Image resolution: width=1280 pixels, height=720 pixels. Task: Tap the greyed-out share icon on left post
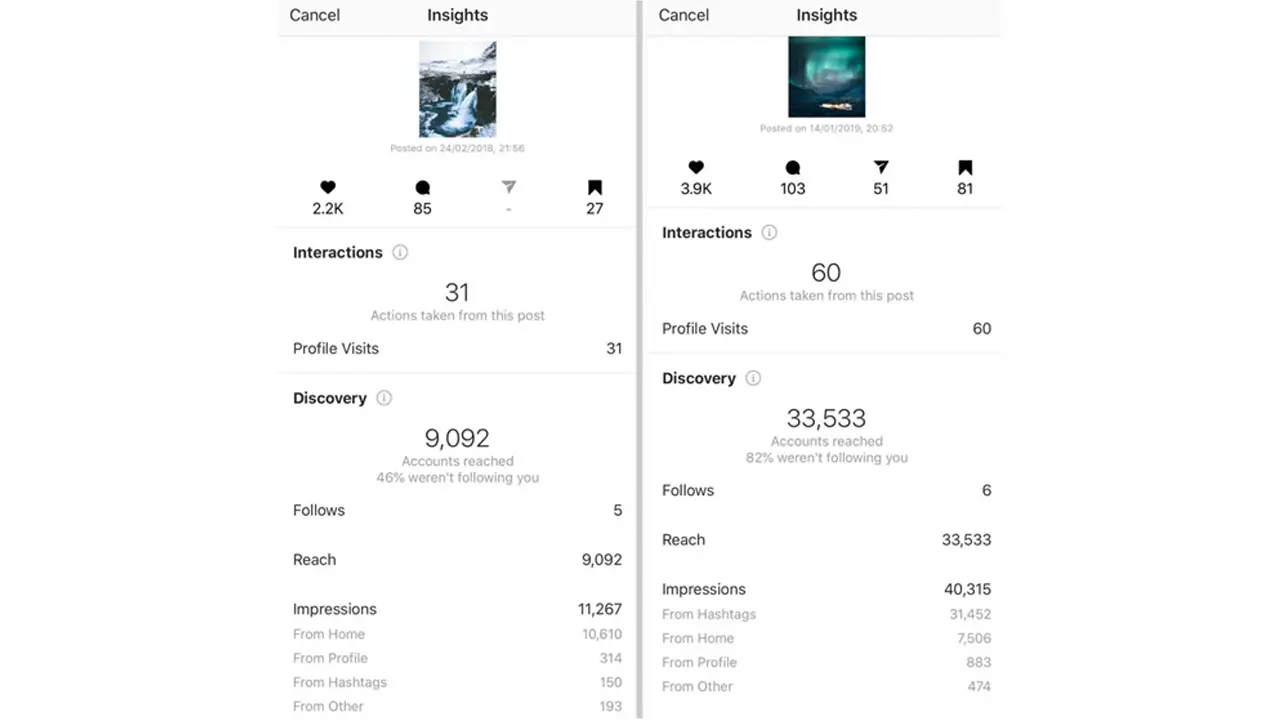[509, 187]
